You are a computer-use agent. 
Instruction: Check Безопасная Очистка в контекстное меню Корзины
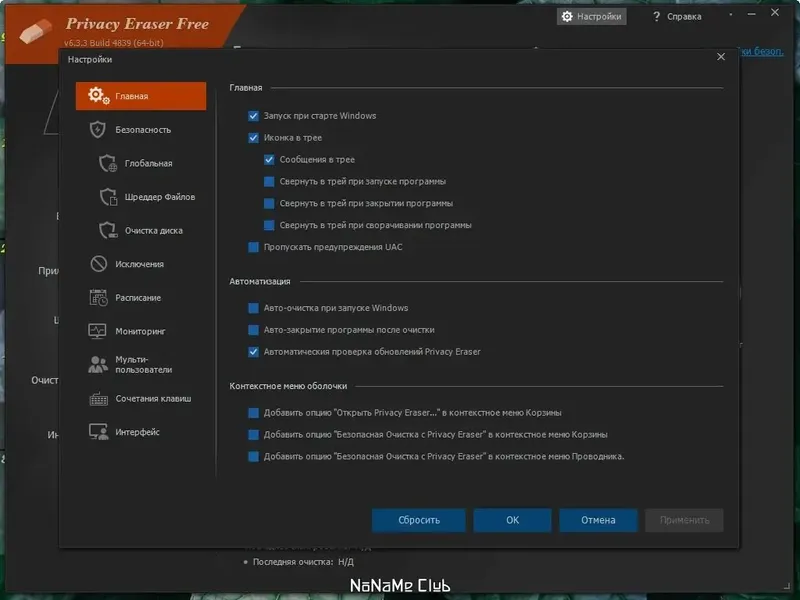click(253, 435)
